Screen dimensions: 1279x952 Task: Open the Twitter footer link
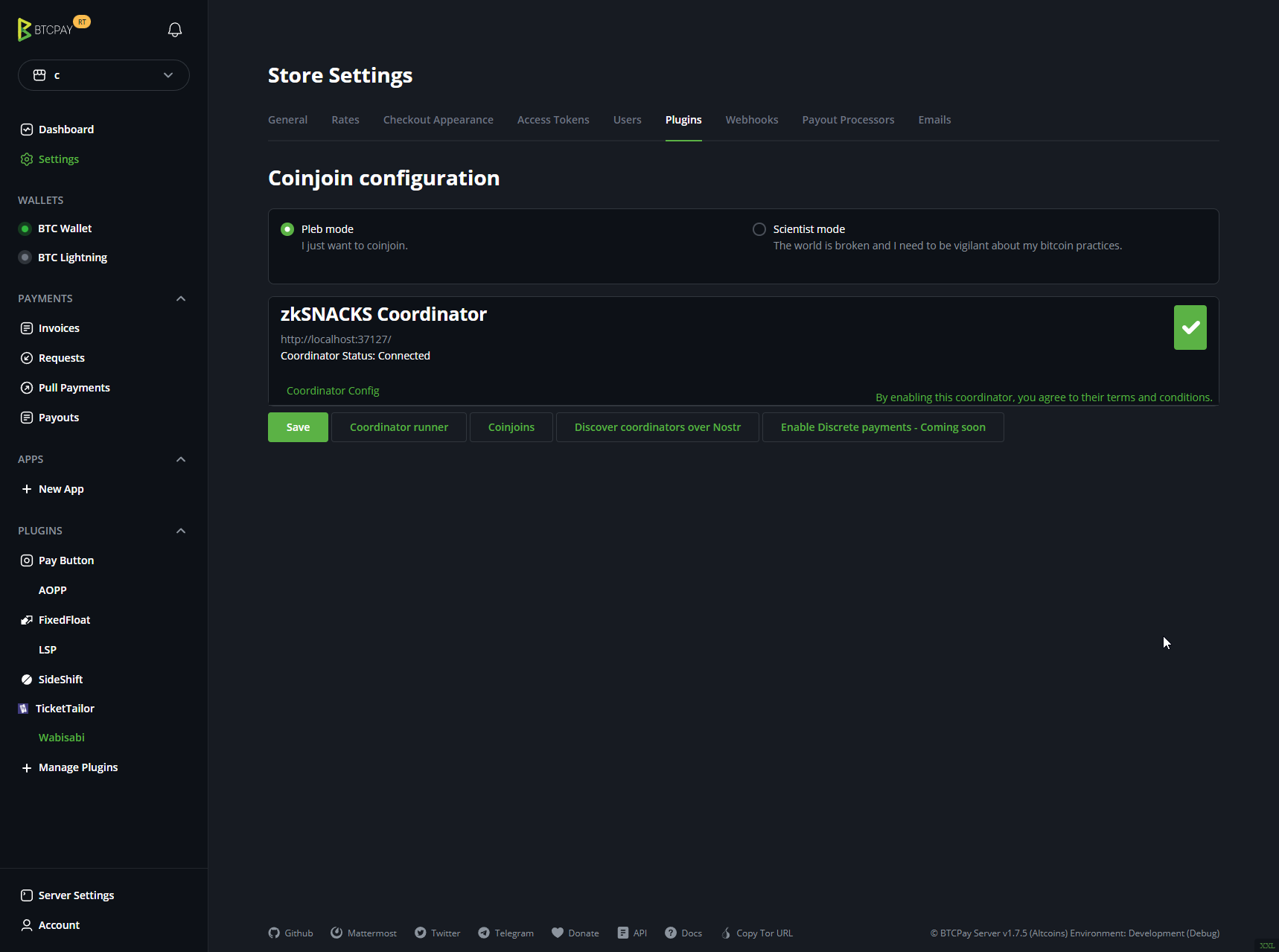[438, 933]
